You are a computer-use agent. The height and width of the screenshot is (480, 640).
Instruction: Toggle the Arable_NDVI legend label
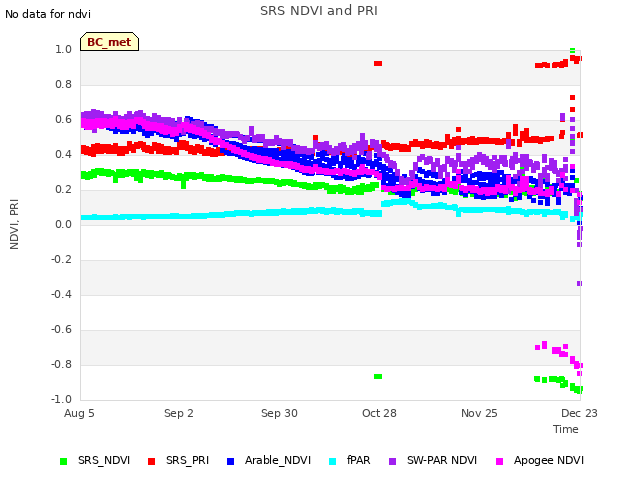point(278,460)
